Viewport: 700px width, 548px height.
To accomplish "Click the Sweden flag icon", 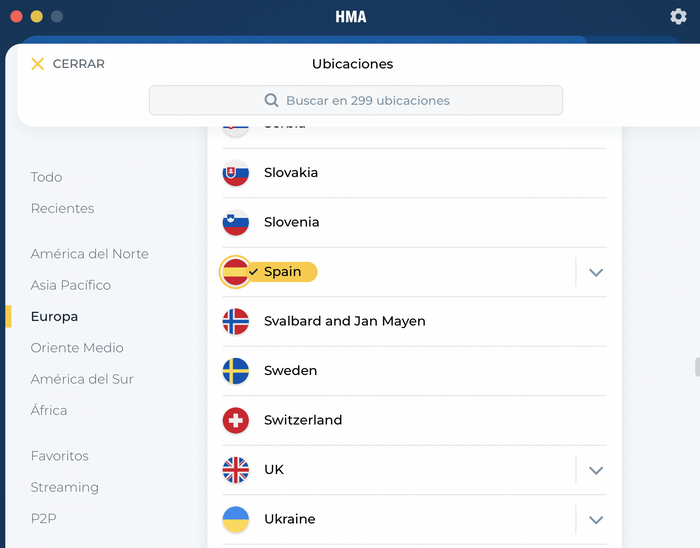I will point(236,371).
